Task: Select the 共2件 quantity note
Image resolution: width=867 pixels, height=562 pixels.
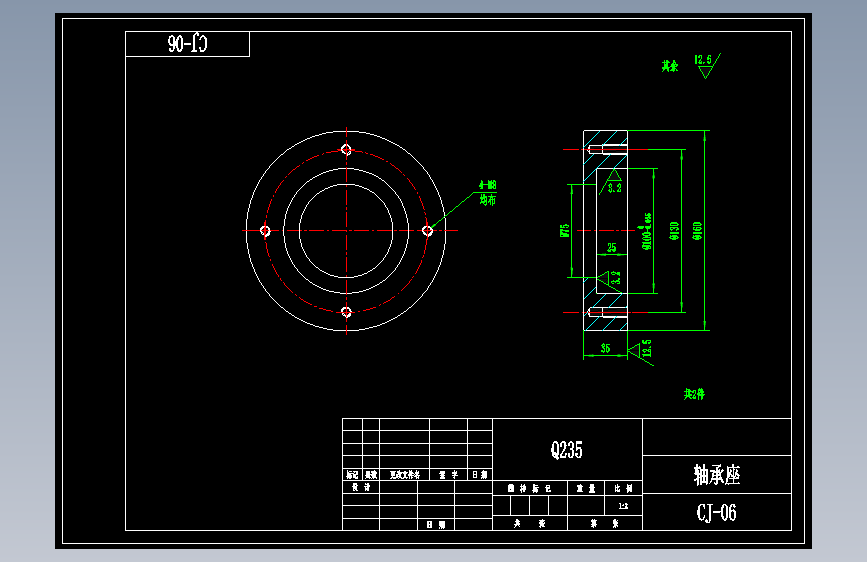Action: [694, 394]
